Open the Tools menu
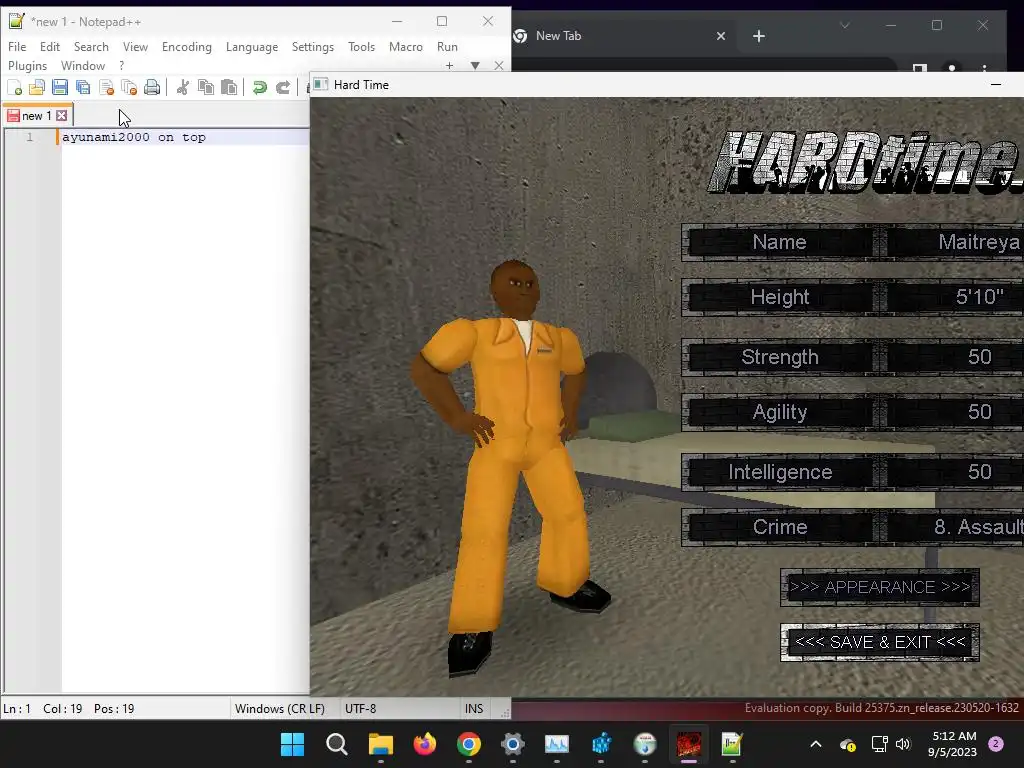This screenshot has width=1024, height=768. [x=361, y=47]
